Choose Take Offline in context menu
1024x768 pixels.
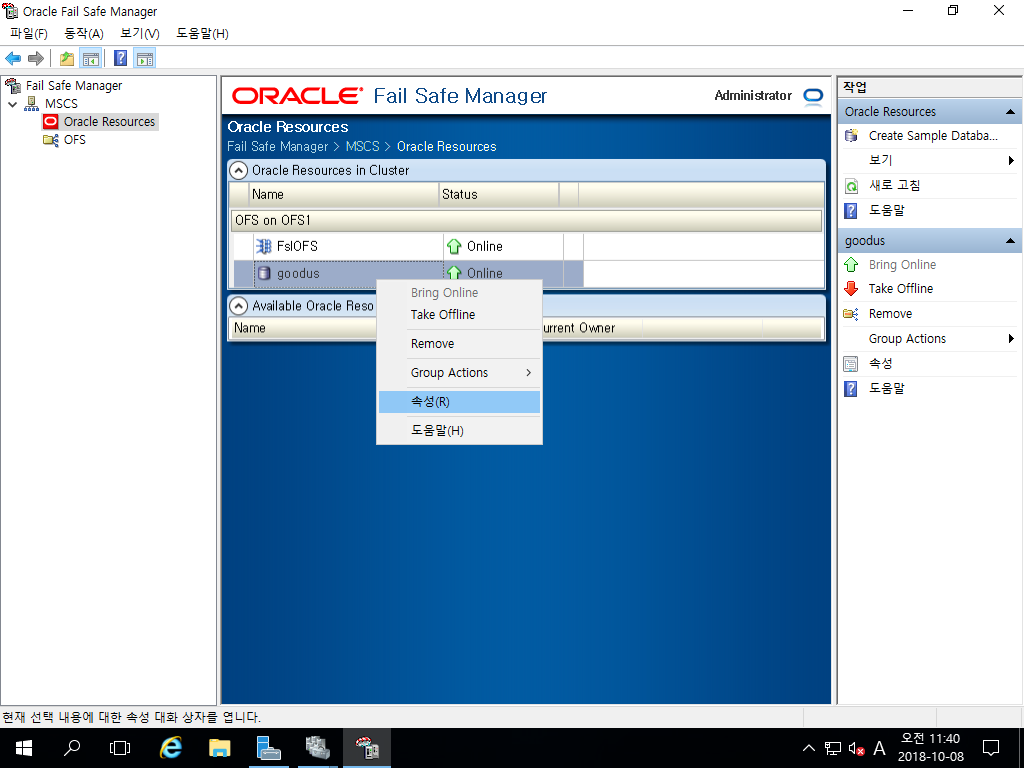click(459, 315)
